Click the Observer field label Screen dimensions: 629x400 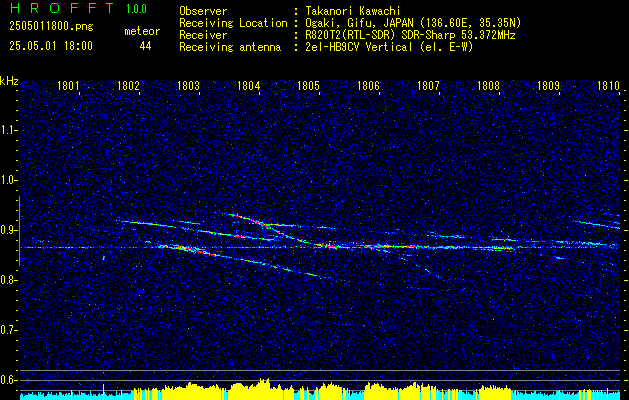203,11
